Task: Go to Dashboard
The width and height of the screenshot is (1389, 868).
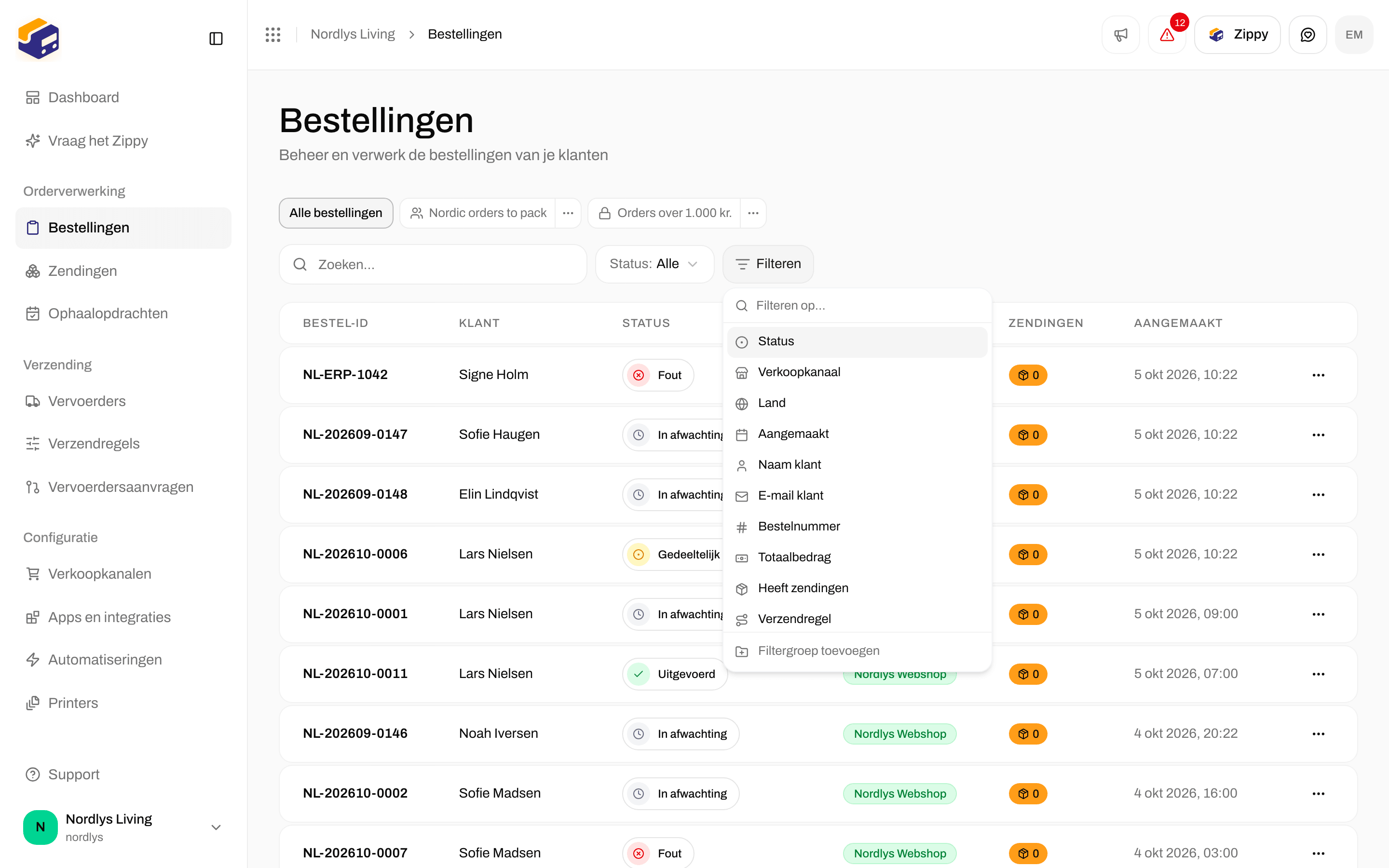Action: click(x=123, y=97)
